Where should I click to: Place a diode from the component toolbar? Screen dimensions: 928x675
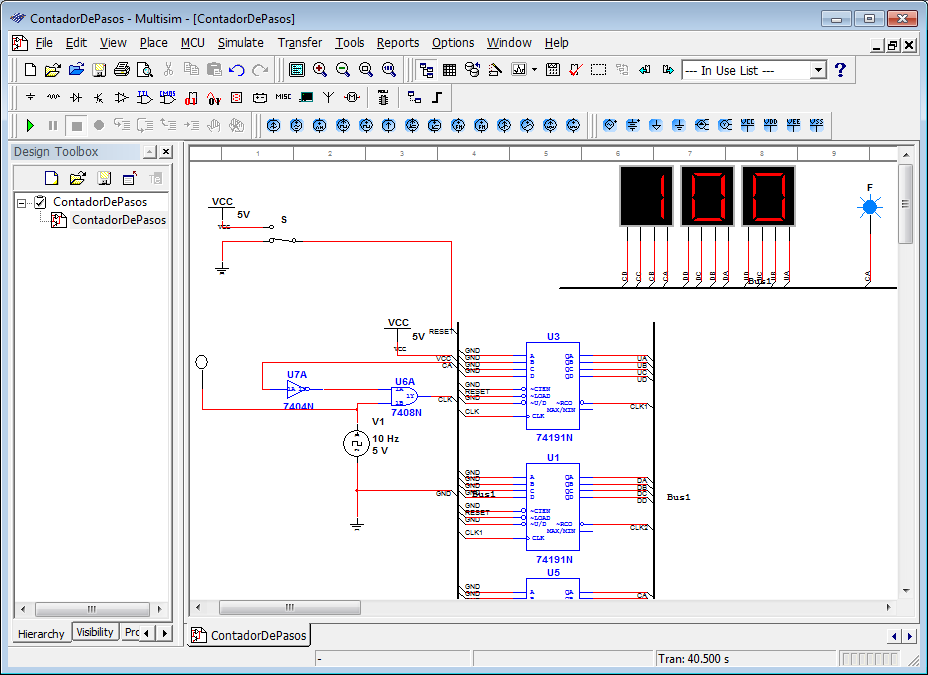76,97
